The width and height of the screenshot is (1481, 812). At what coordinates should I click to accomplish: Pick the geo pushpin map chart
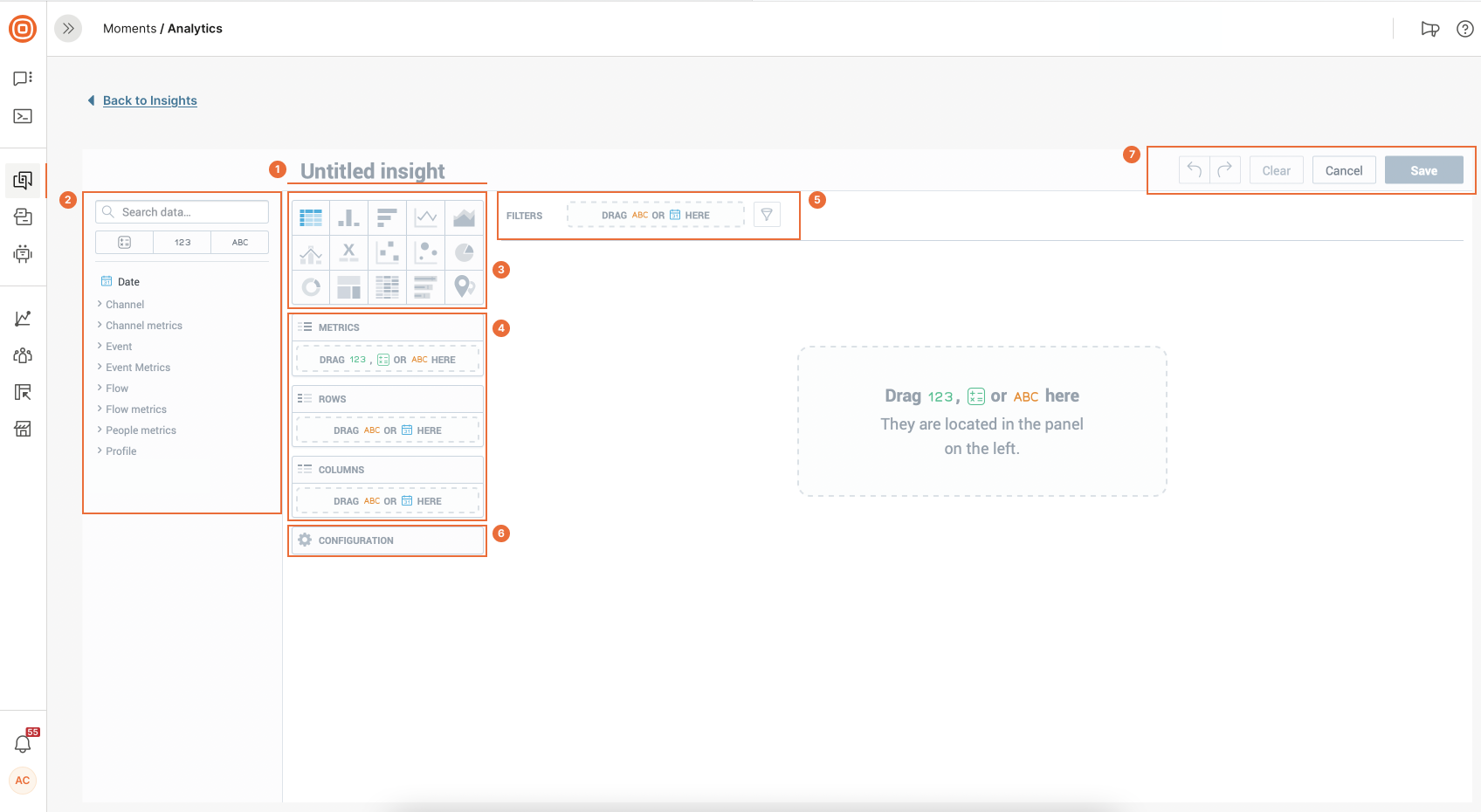pyautogui.click(x=464, y=286)
